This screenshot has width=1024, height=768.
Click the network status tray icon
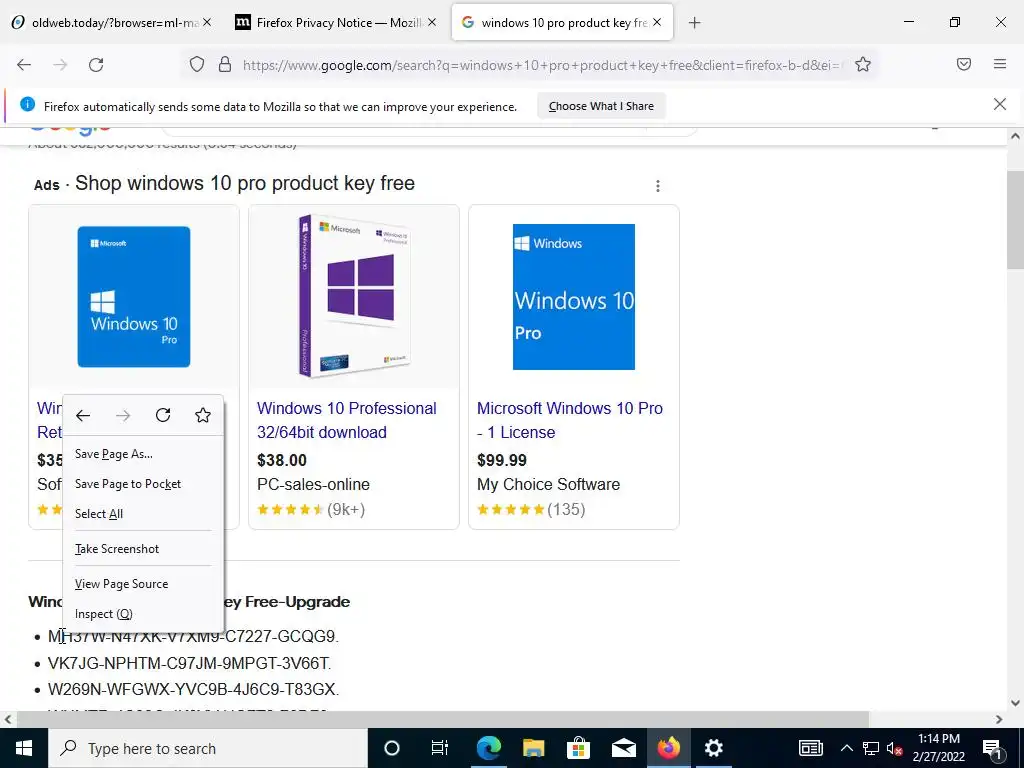(x=871, y=748)
